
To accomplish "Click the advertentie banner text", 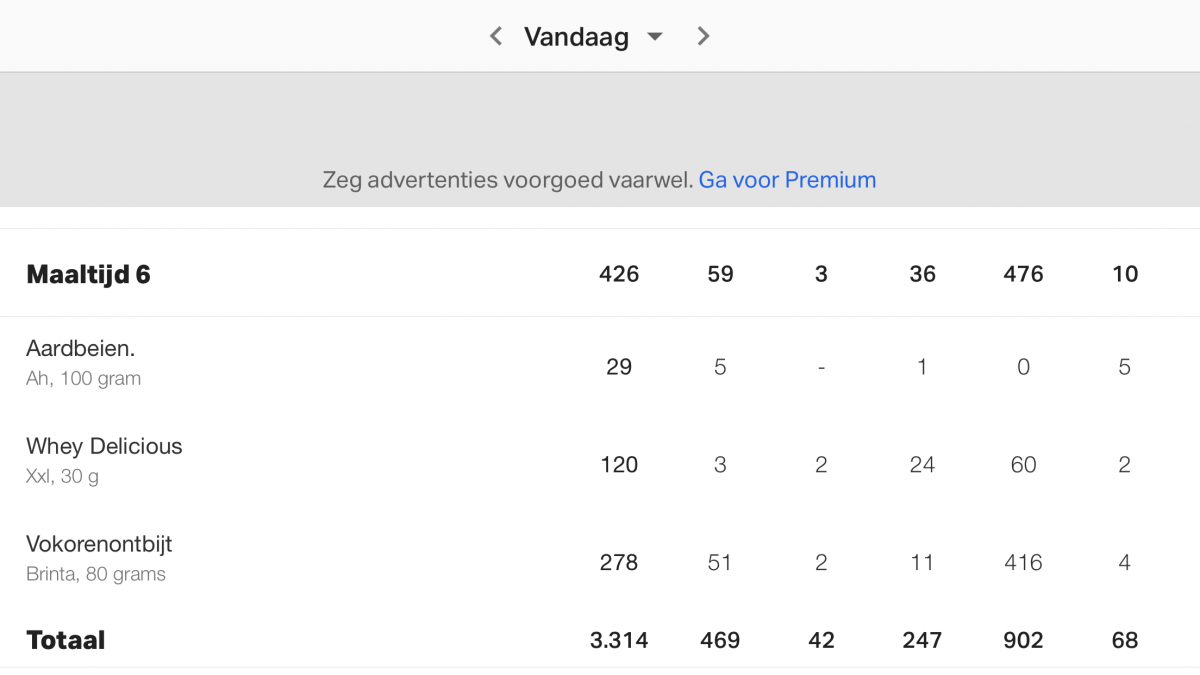I will pos(507,180).
